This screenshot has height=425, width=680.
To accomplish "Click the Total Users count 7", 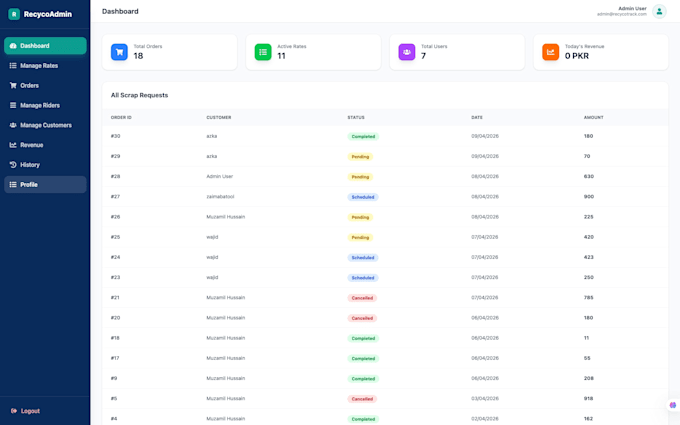I will coord(423,56).
